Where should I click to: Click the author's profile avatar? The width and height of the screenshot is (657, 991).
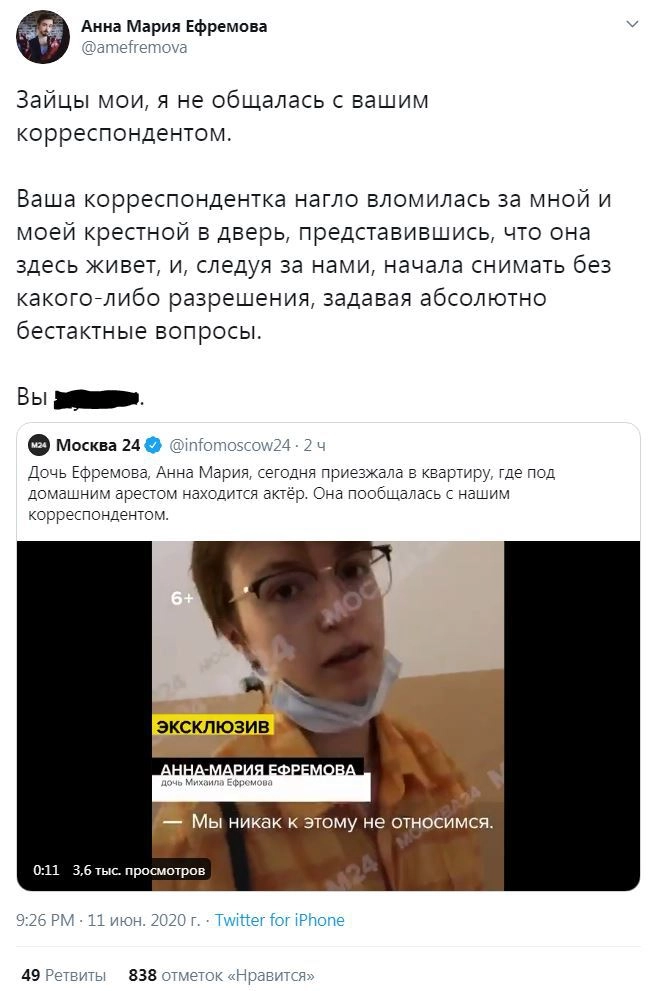coord(43,37)
